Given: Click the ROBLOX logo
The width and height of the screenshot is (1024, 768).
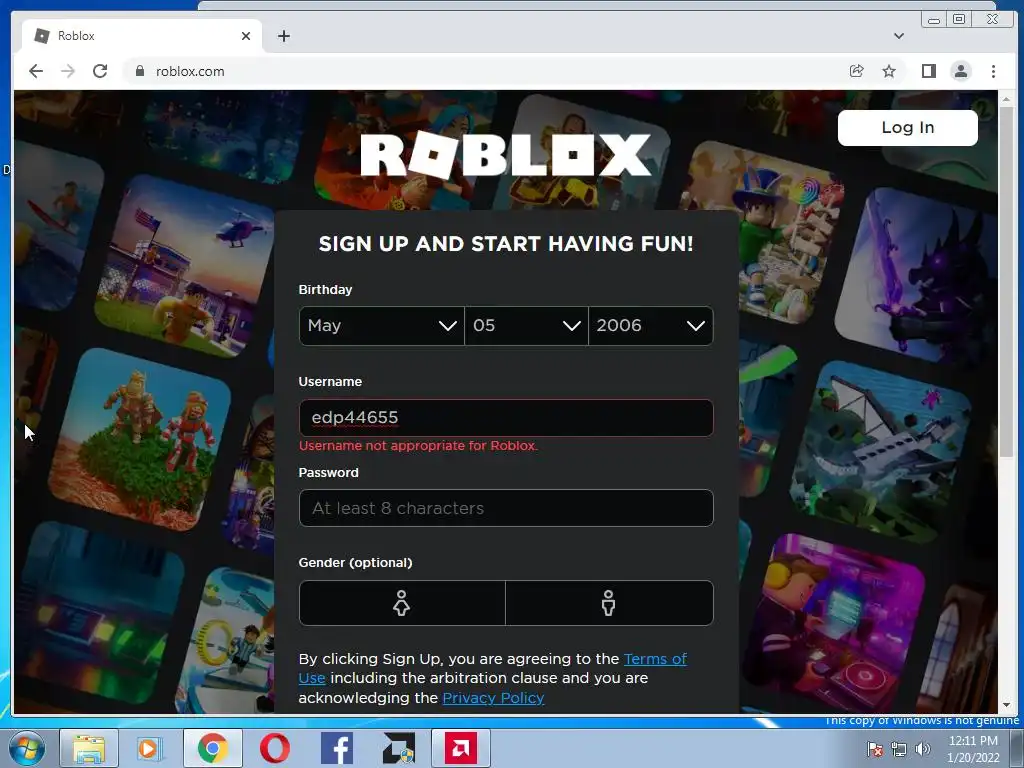Looking at the screenshot, I should (505, 155).
